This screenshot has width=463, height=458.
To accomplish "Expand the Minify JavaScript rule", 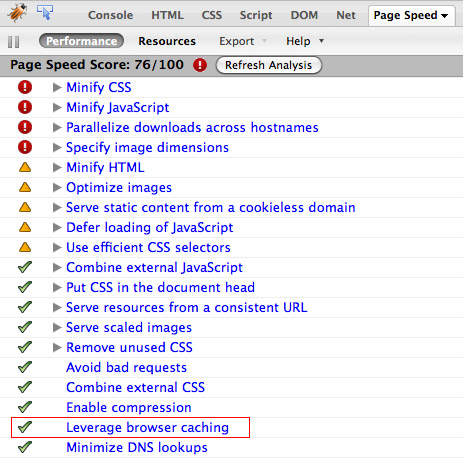I will pos(57,107).
